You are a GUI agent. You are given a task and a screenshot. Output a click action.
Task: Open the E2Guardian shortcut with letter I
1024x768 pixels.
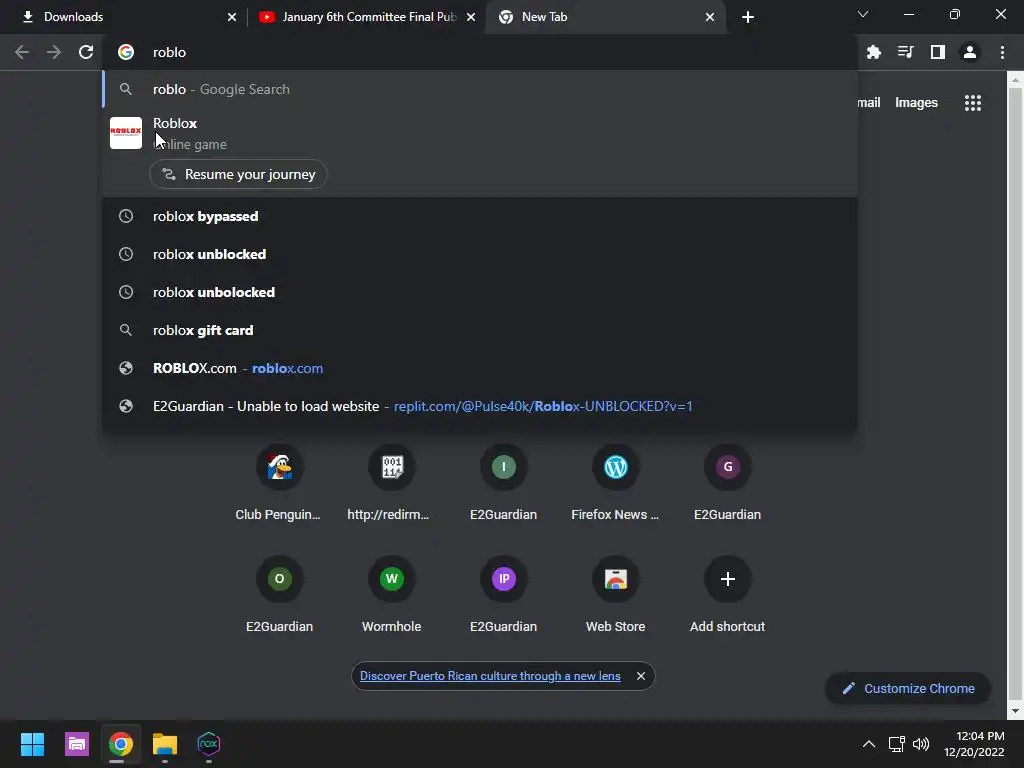tap(504, 467)
